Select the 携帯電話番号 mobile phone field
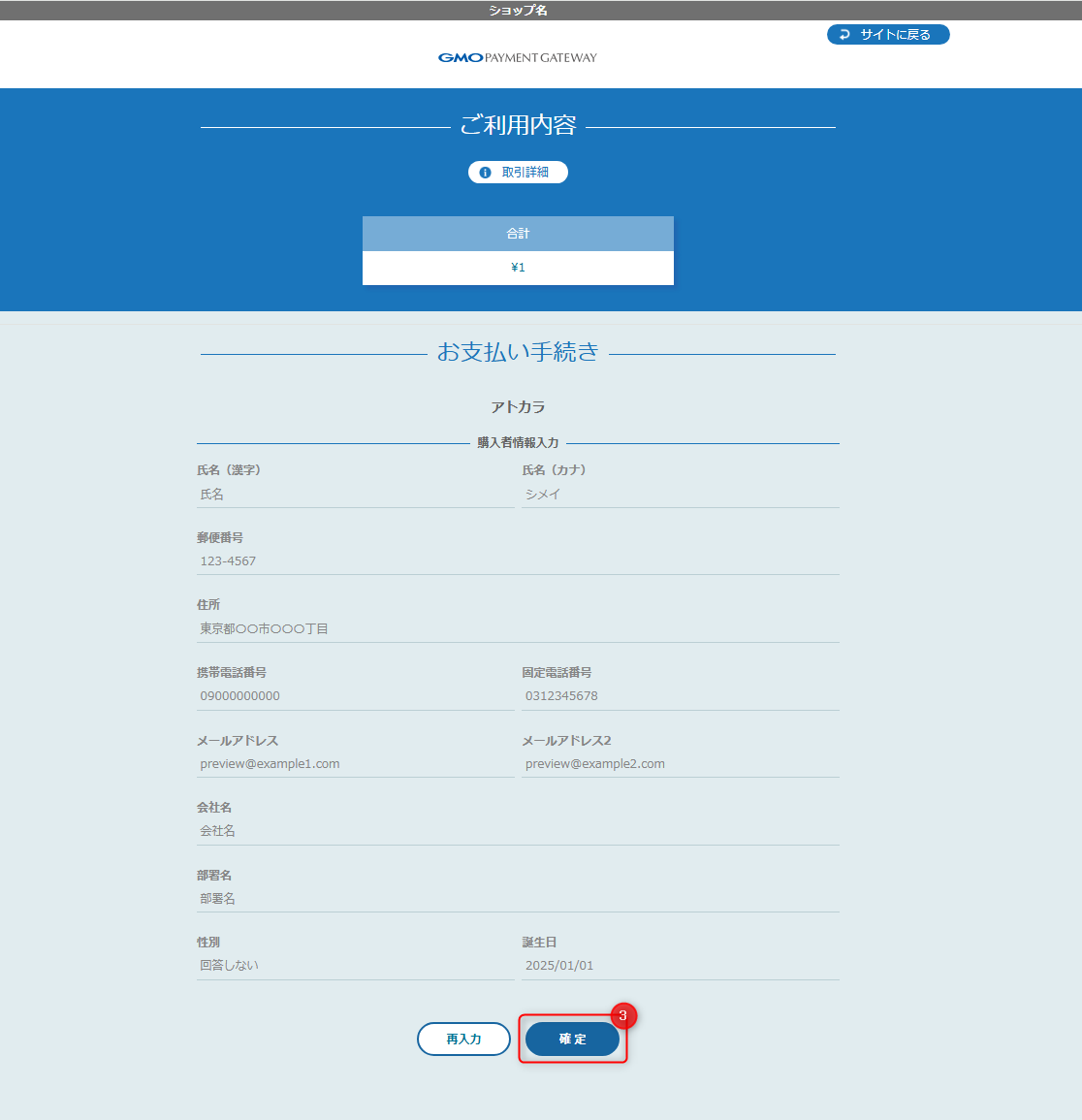The image size is (1082, 1120). click(355, 695)
